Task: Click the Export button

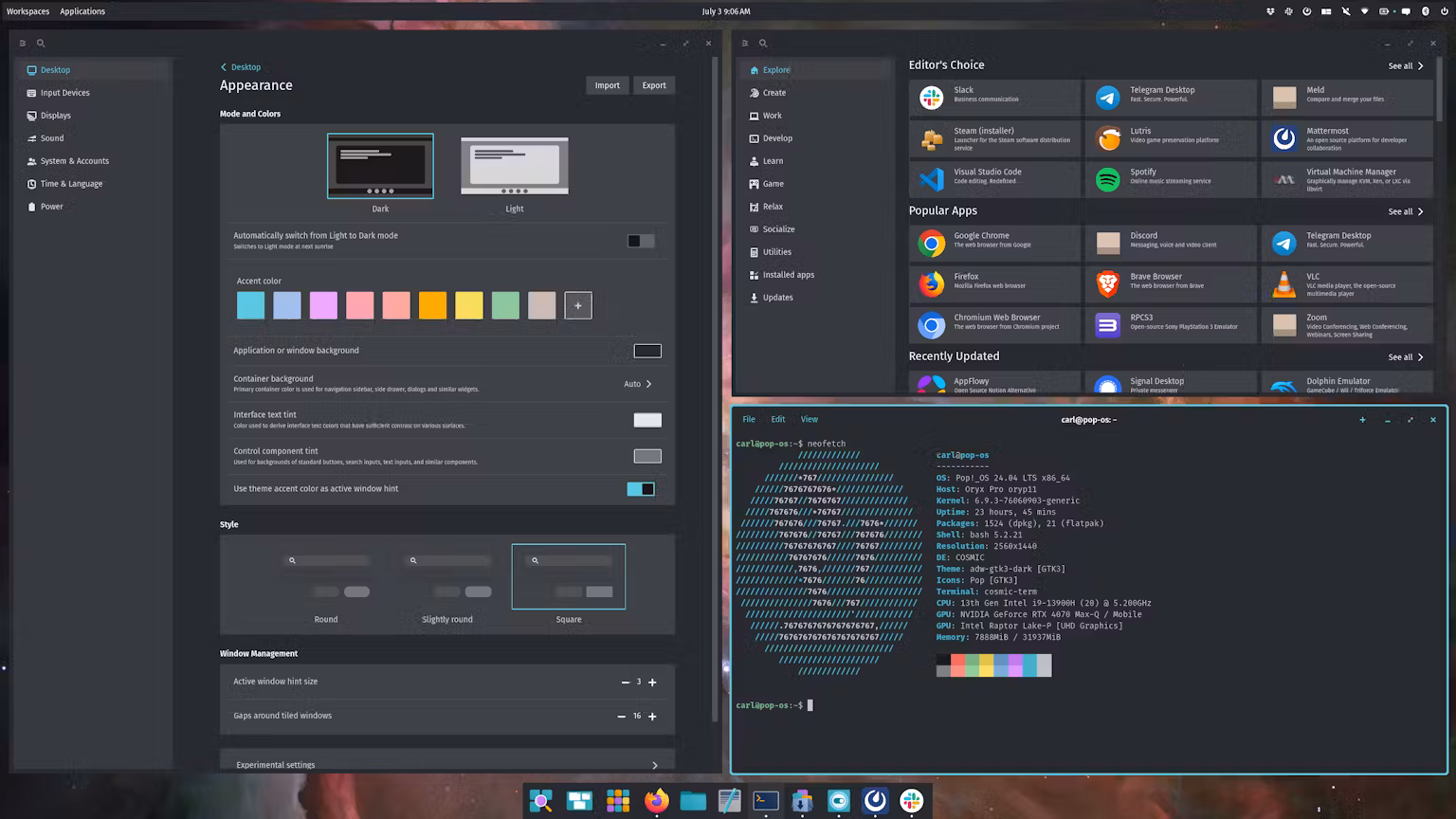Action: 654,85
